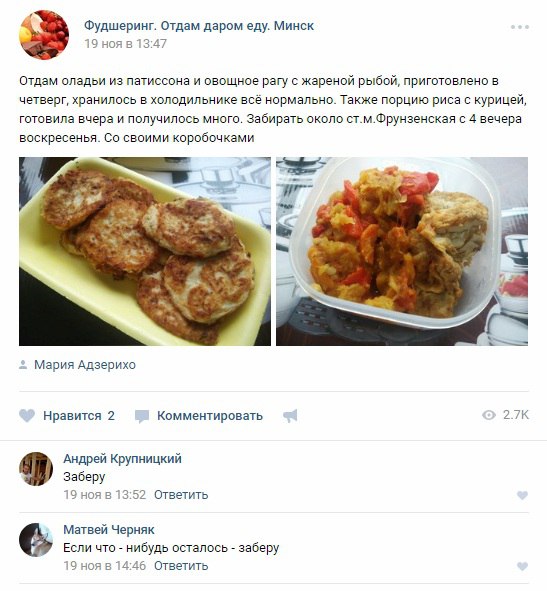Click the heart icon beside Нравится
Viewport: 547px width, 591px height.
pyautogui.click(x=27, y=416)
